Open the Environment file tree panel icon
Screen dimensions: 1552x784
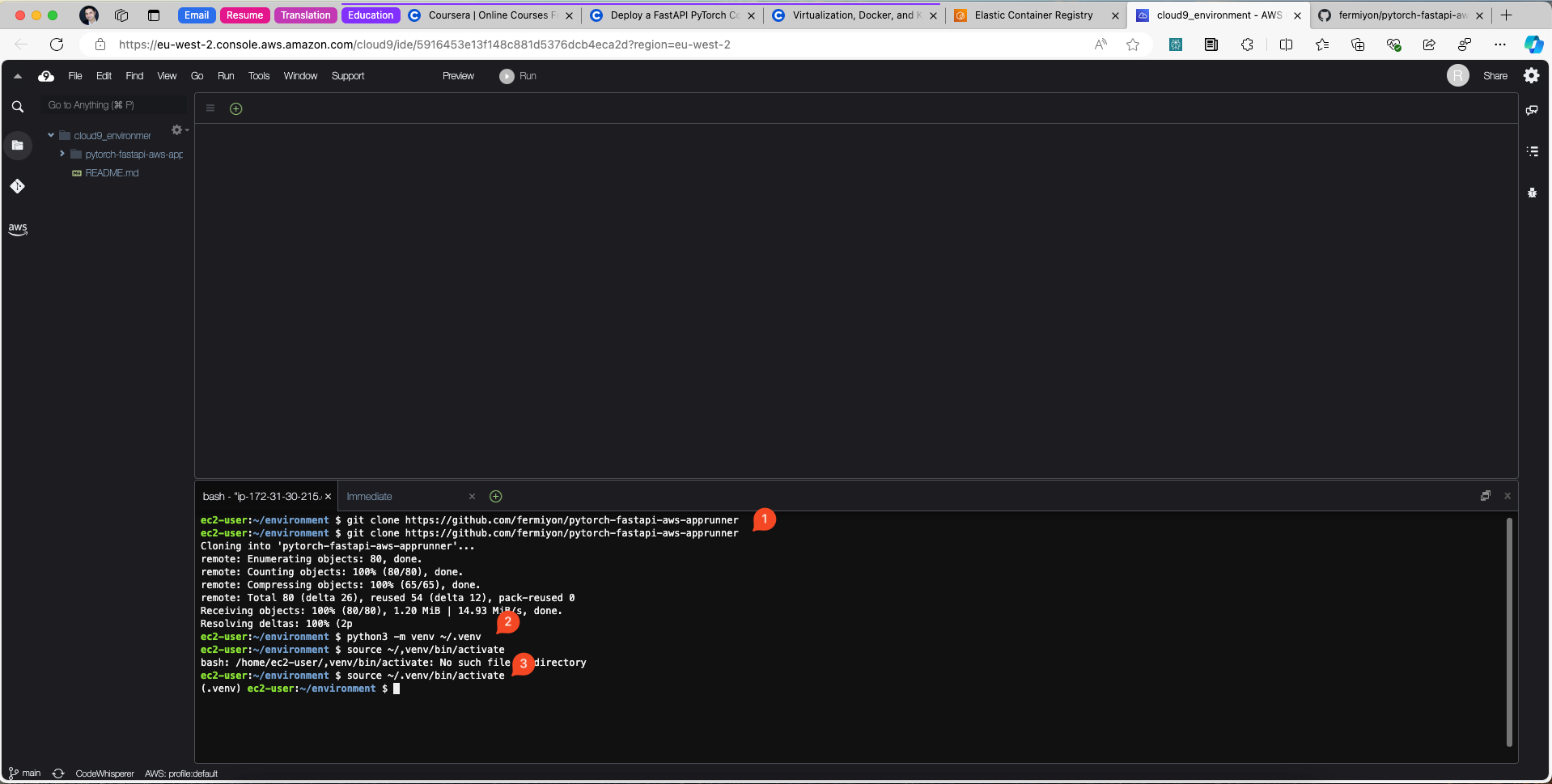[18, 146]
